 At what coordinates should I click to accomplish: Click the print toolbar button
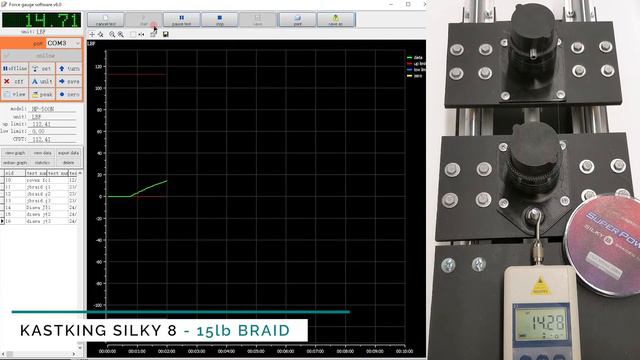[298, 20]
